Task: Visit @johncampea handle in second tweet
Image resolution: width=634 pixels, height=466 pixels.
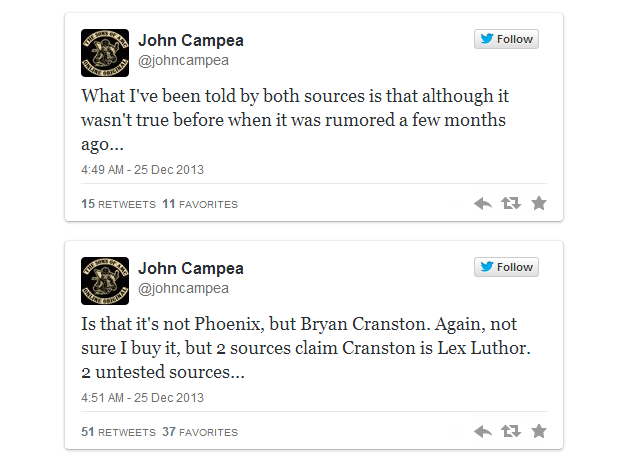Action: click(183, 289)
